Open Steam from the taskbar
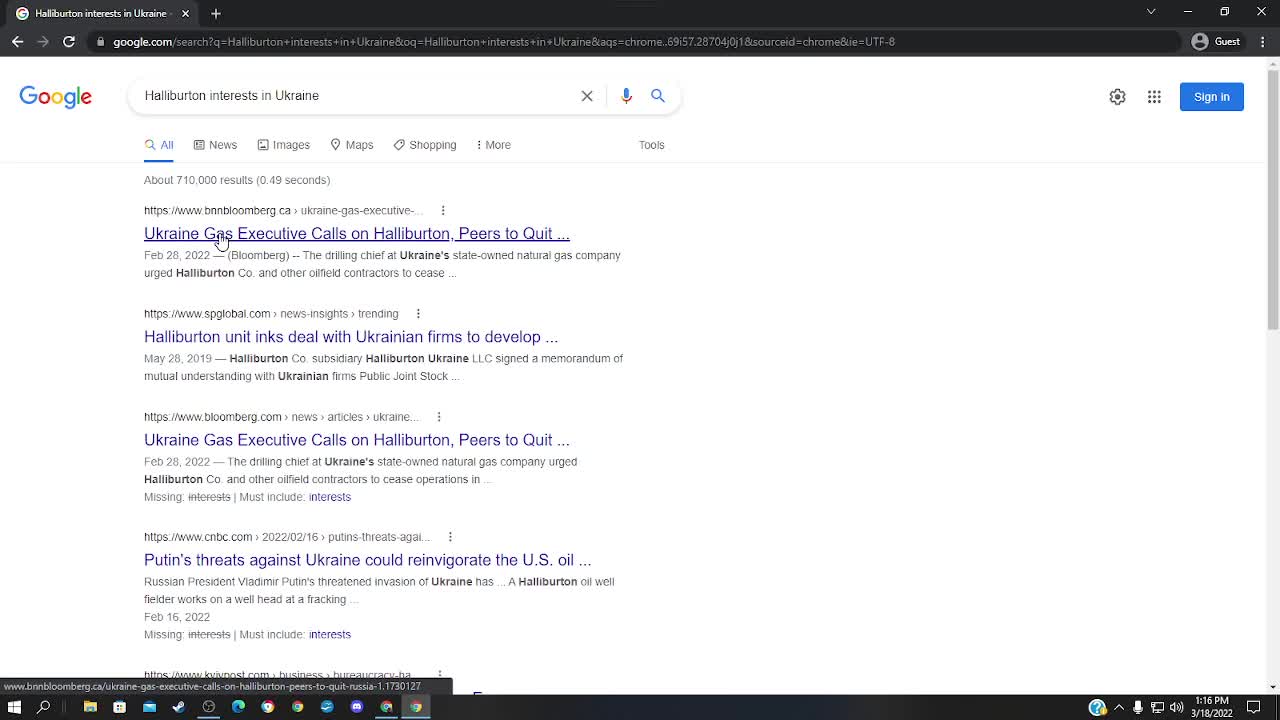Viewport: 1280px width, 720px height. tap(179, 707)
